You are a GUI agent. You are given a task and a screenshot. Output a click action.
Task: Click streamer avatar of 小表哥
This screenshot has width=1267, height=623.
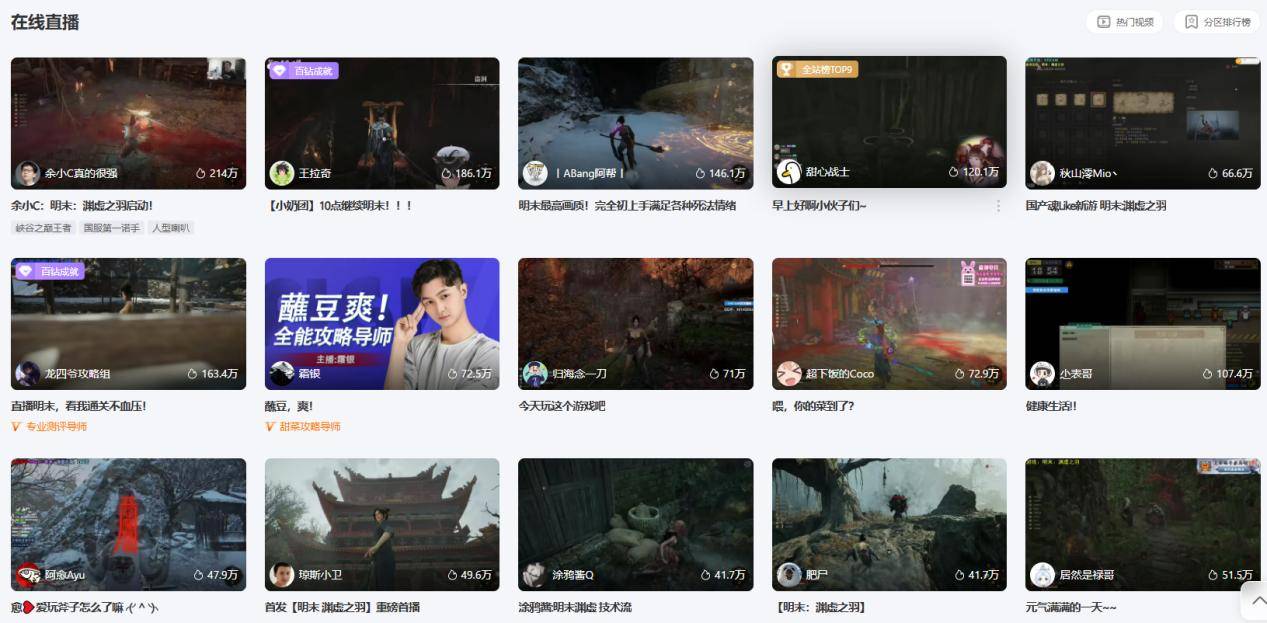click(1042, 374)
